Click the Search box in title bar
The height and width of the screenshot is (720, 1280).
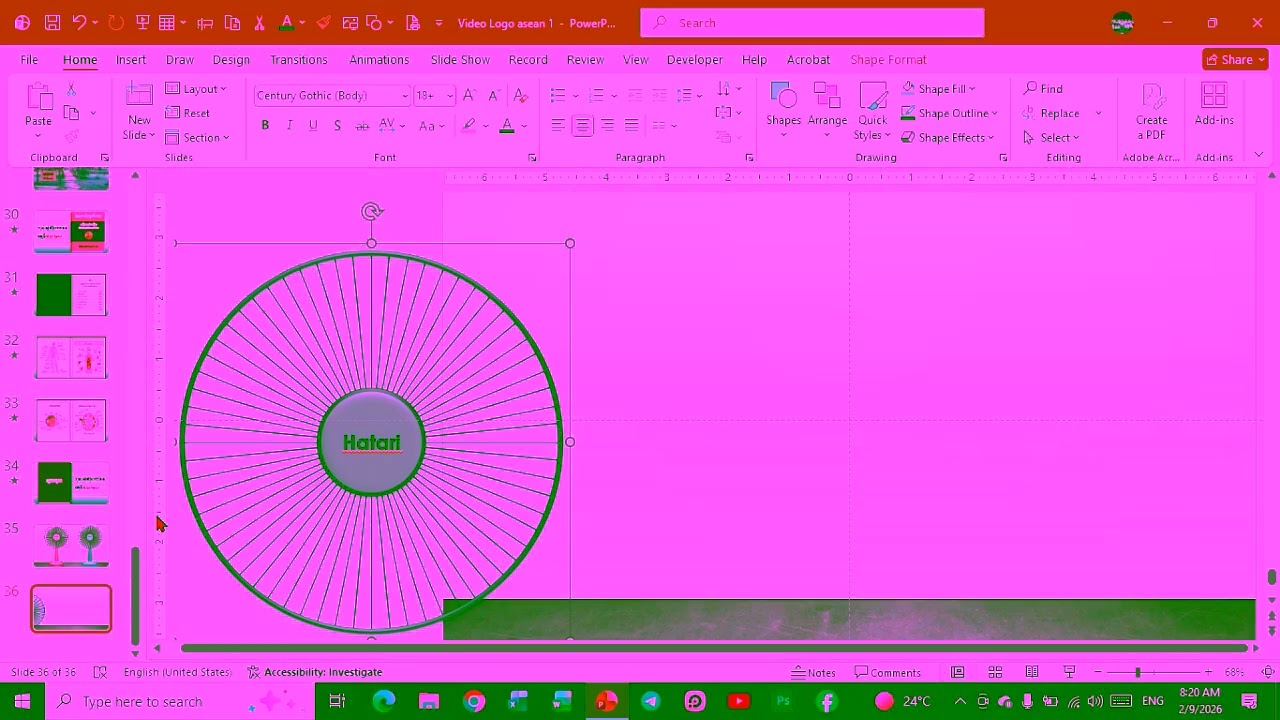coord(812,22)
